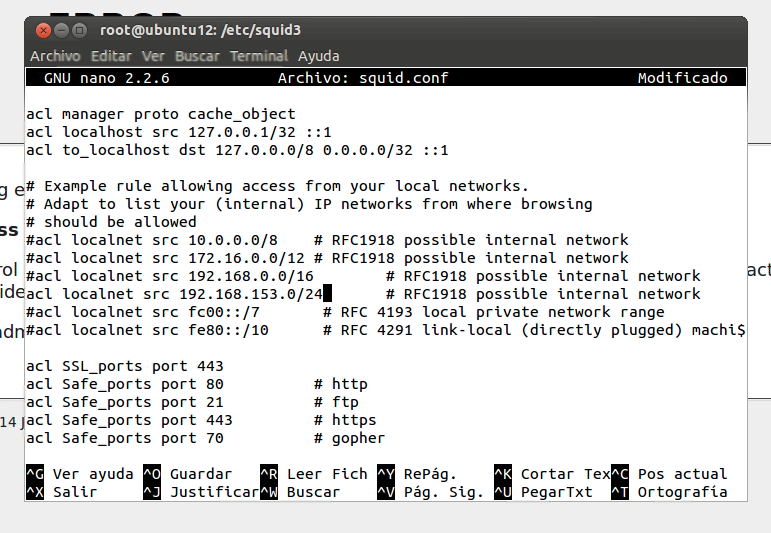The height and width of the screenshot is (533, 771).
Task: Open the Archivo menu
Action: [57, 56]
